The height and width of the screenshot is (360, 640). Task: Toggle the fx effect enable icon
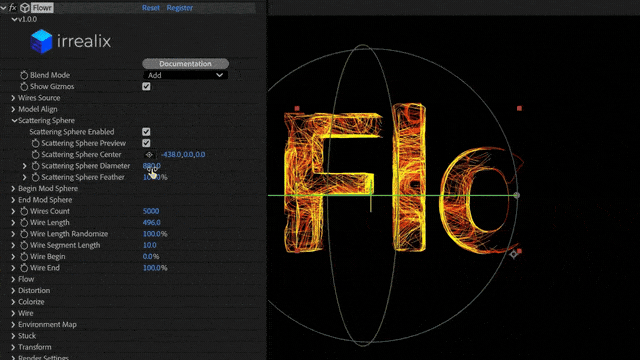13,8
